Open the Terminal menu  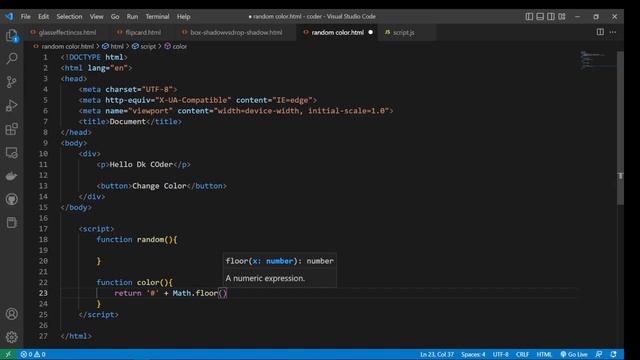tap(157, 16)
